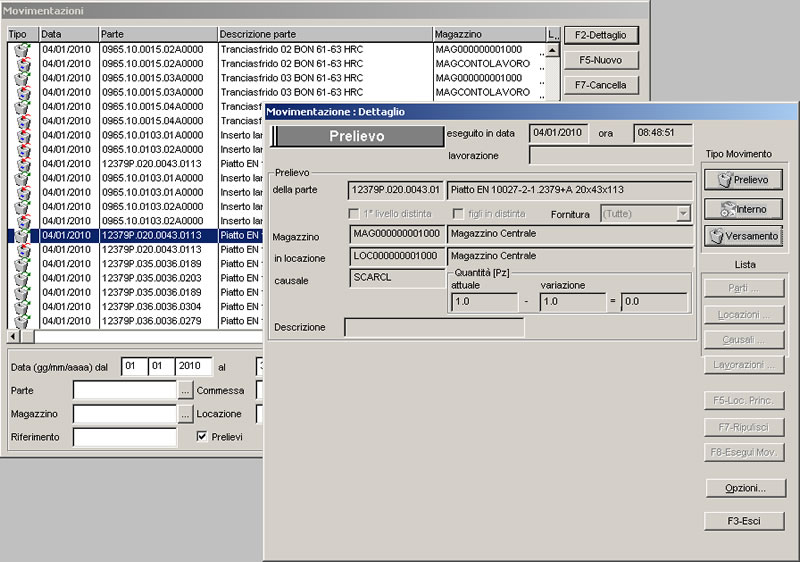Click the Riferimento input field
The height and width of the screenshot is (562, 800).
click(x=124, y=437)
